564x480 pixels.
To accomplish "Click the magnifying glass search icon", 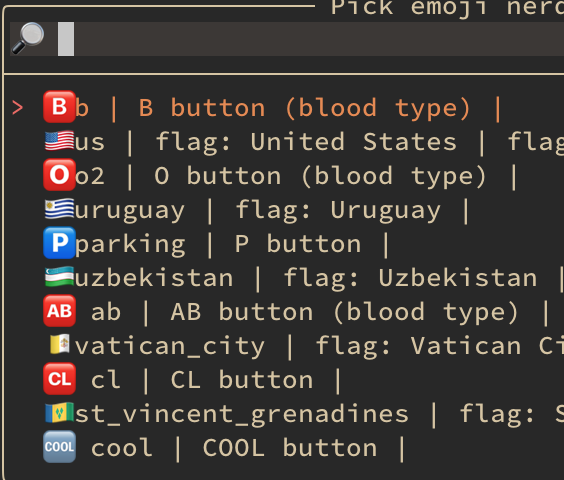I will [28, 38].
